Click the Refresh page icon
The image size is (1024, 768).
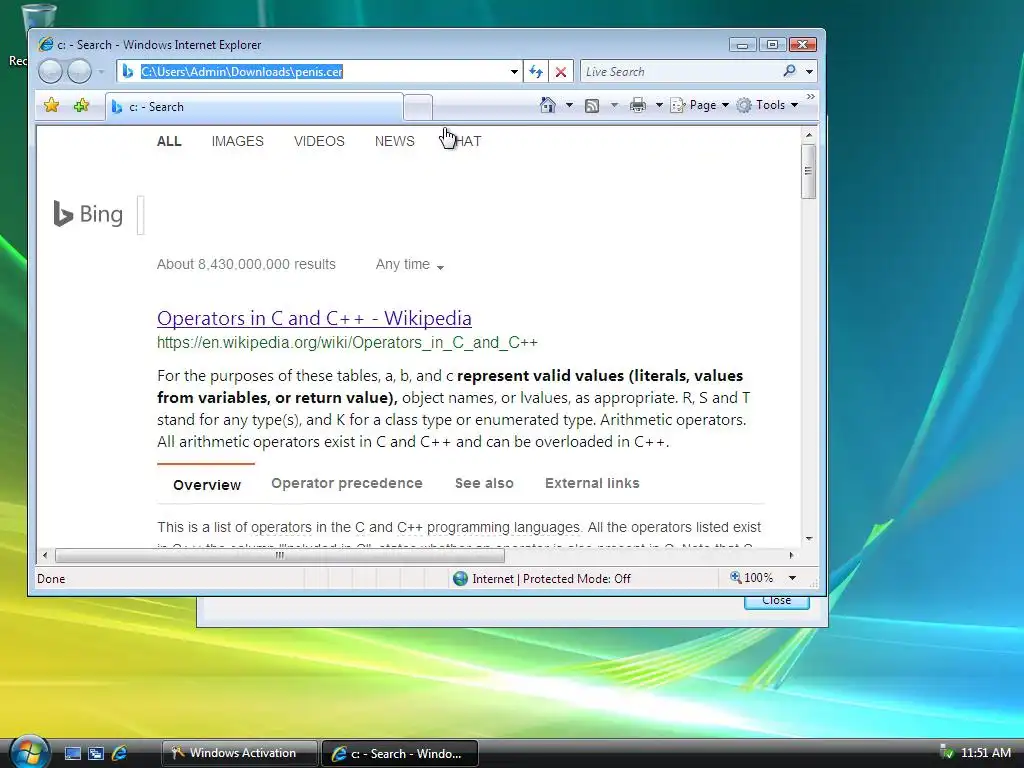(x=536, y=72)
